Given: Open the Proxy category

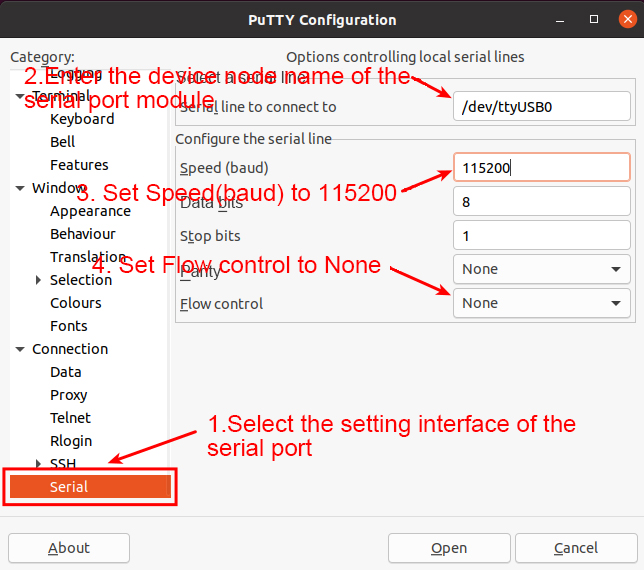Looking at the screenshot, I should pos(69,395).
